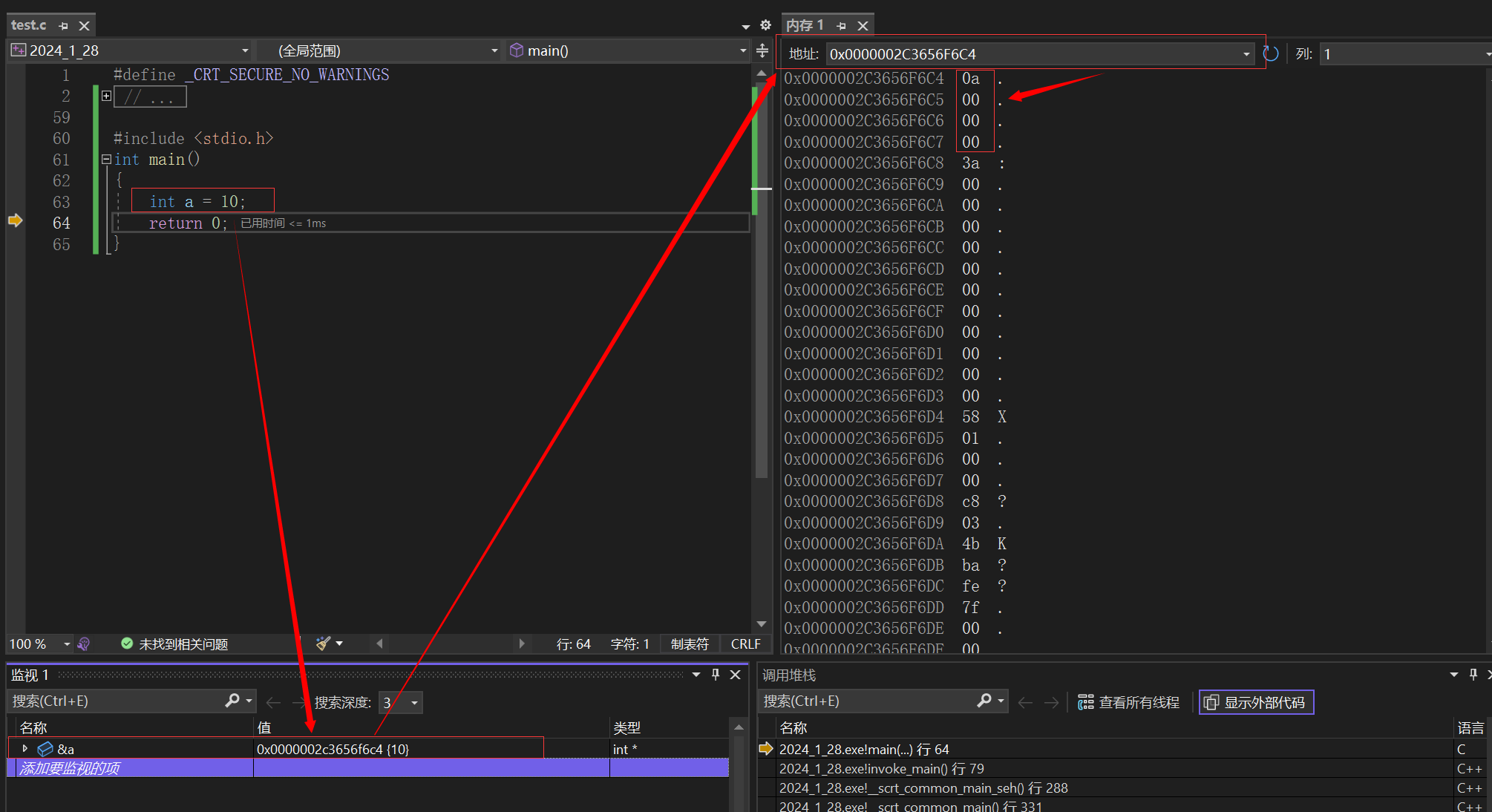The height and width of the screenshot is (812, 1492).
Task: Click the watch search back arrow
Action: (x=273, y=702)
